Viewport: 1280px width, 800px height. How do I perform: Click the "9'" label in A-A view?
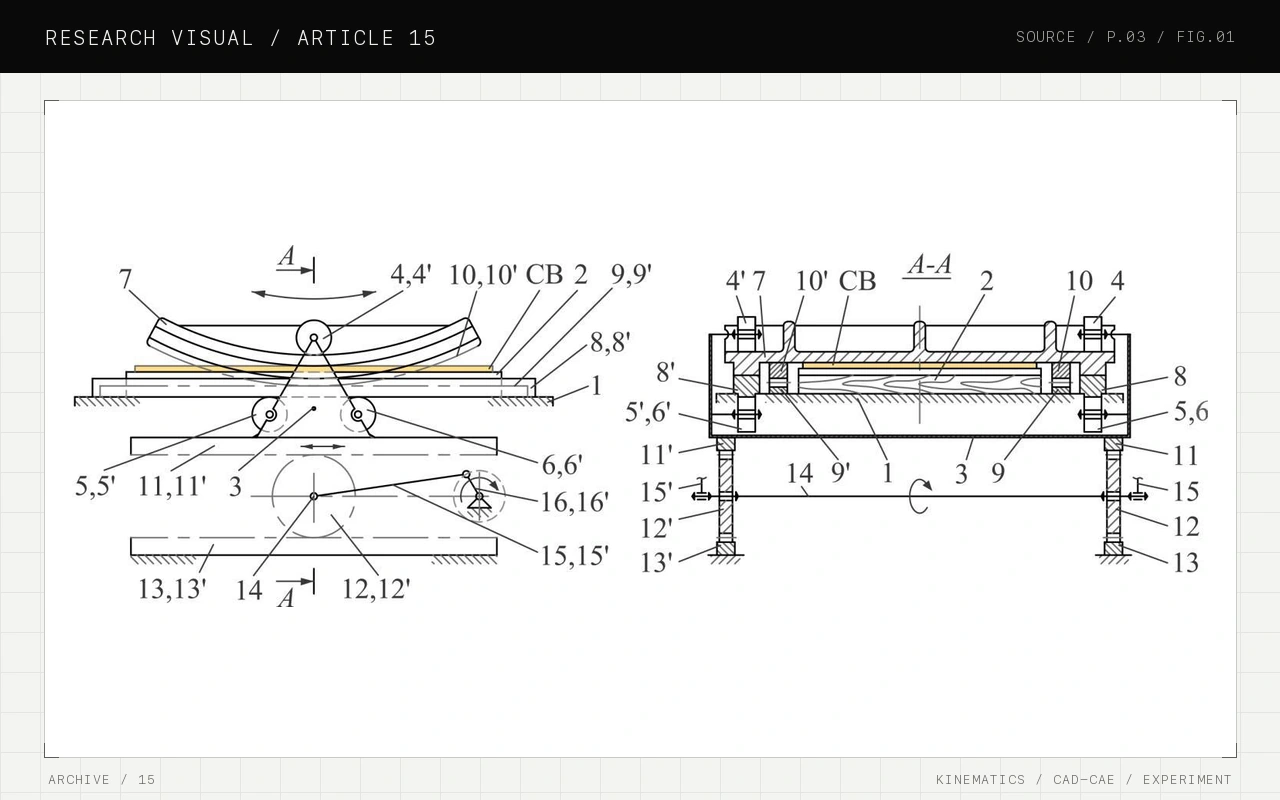pyautogui.click(x=841, y=472)
